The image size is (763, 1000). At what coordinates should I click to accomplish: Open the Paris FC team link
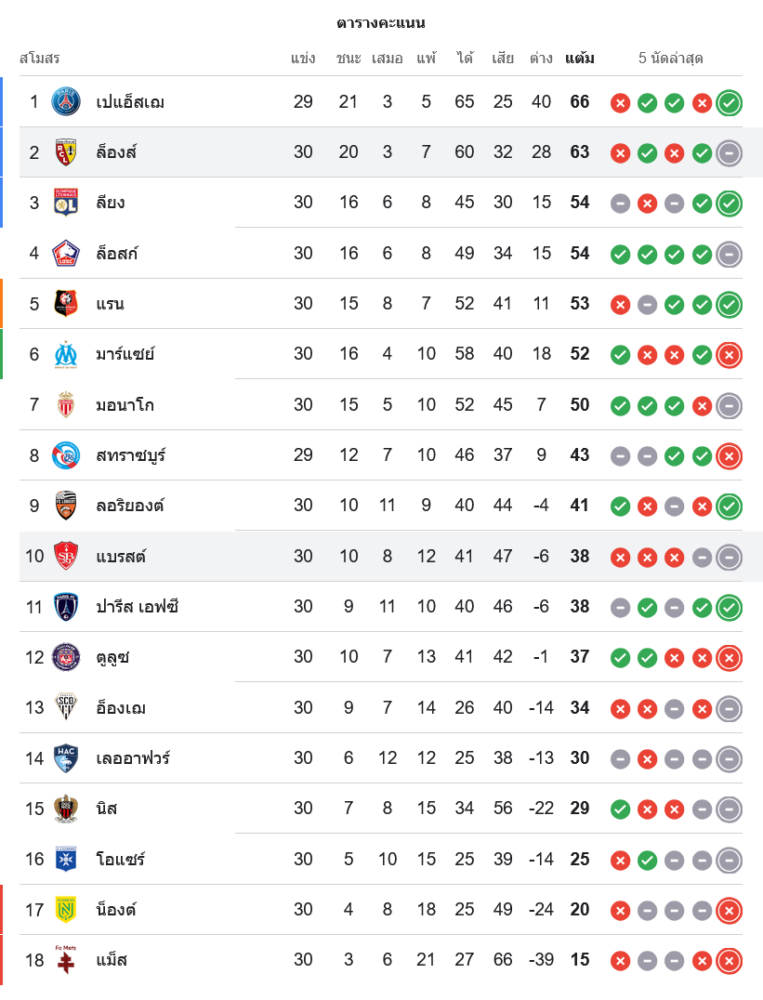pos(137,607)
